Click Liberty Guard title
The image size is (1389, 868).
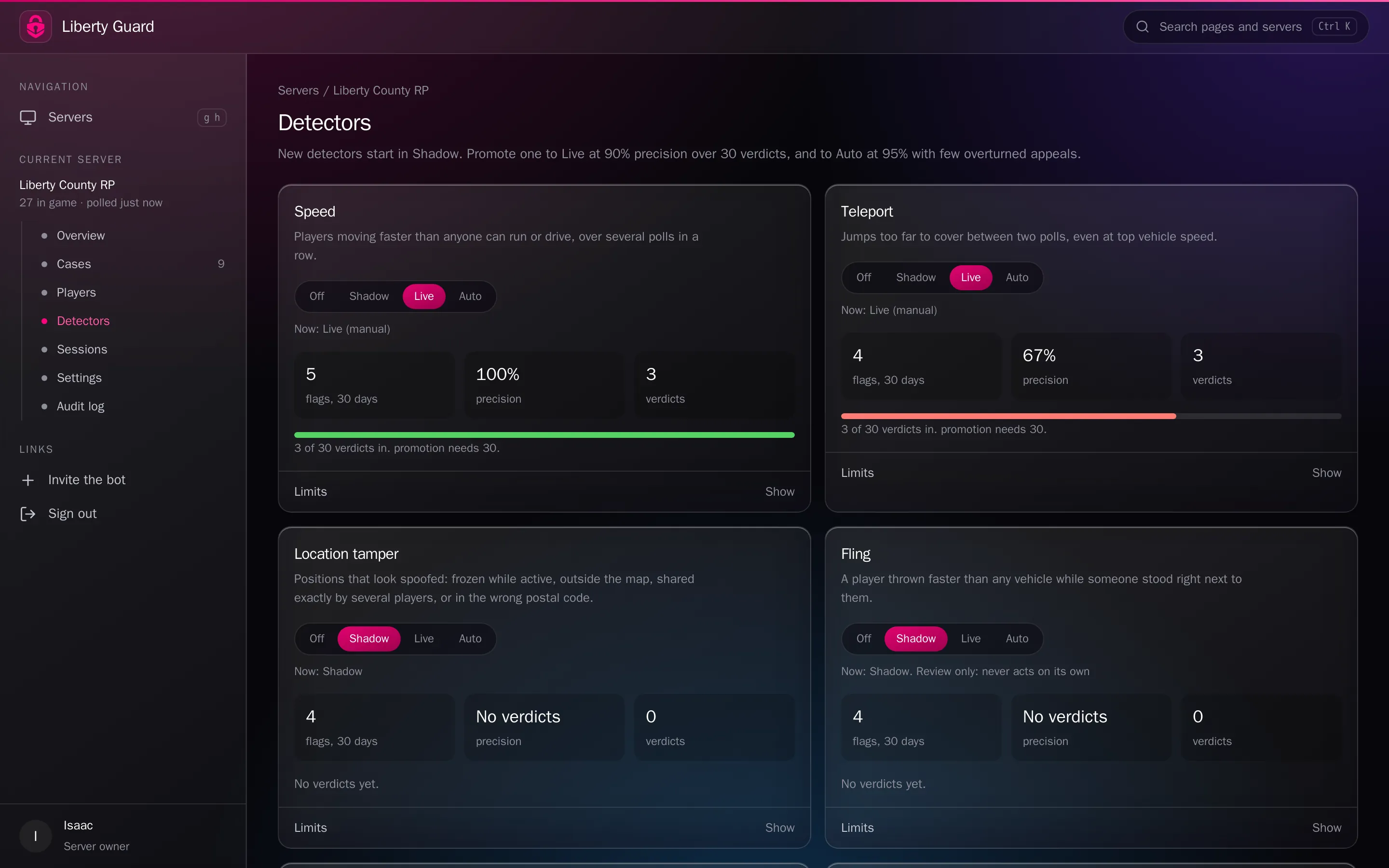click(x=108, y=27)
